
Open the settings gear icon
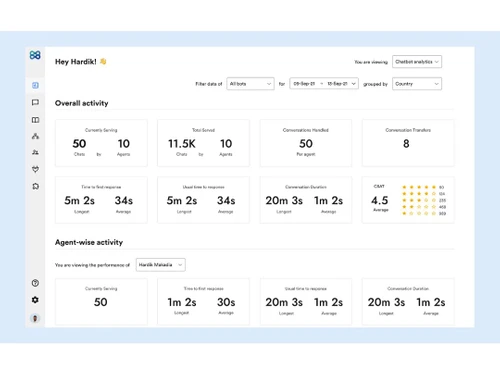35,300
